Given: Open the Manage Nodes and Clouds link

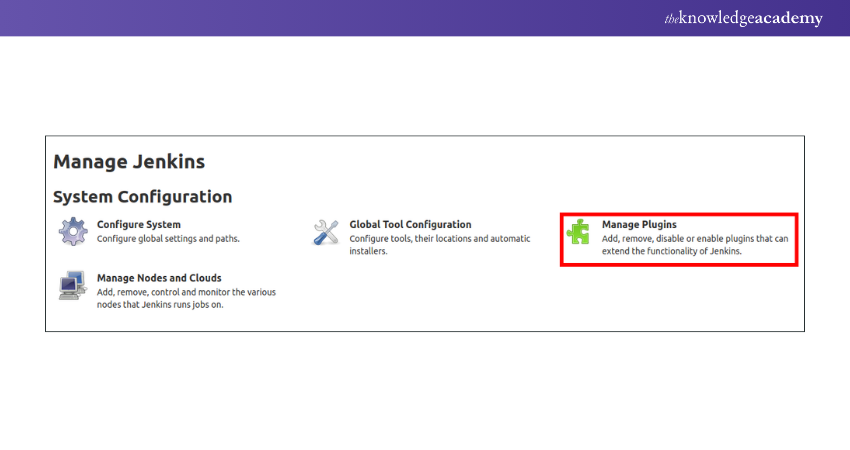Looking at the screenshot, I should (159, 278).
